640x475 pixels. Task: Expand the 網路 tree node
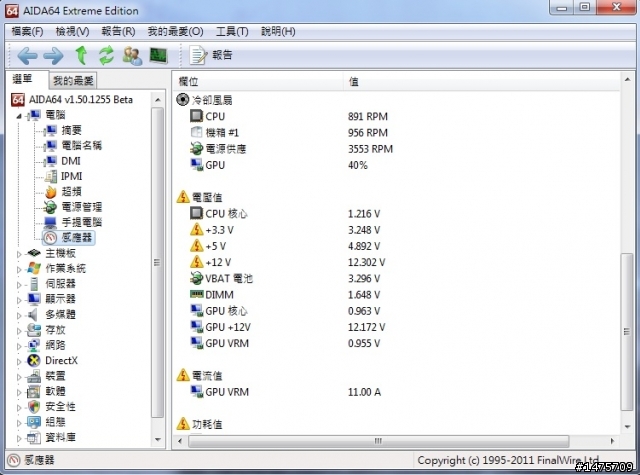(19, 346)
